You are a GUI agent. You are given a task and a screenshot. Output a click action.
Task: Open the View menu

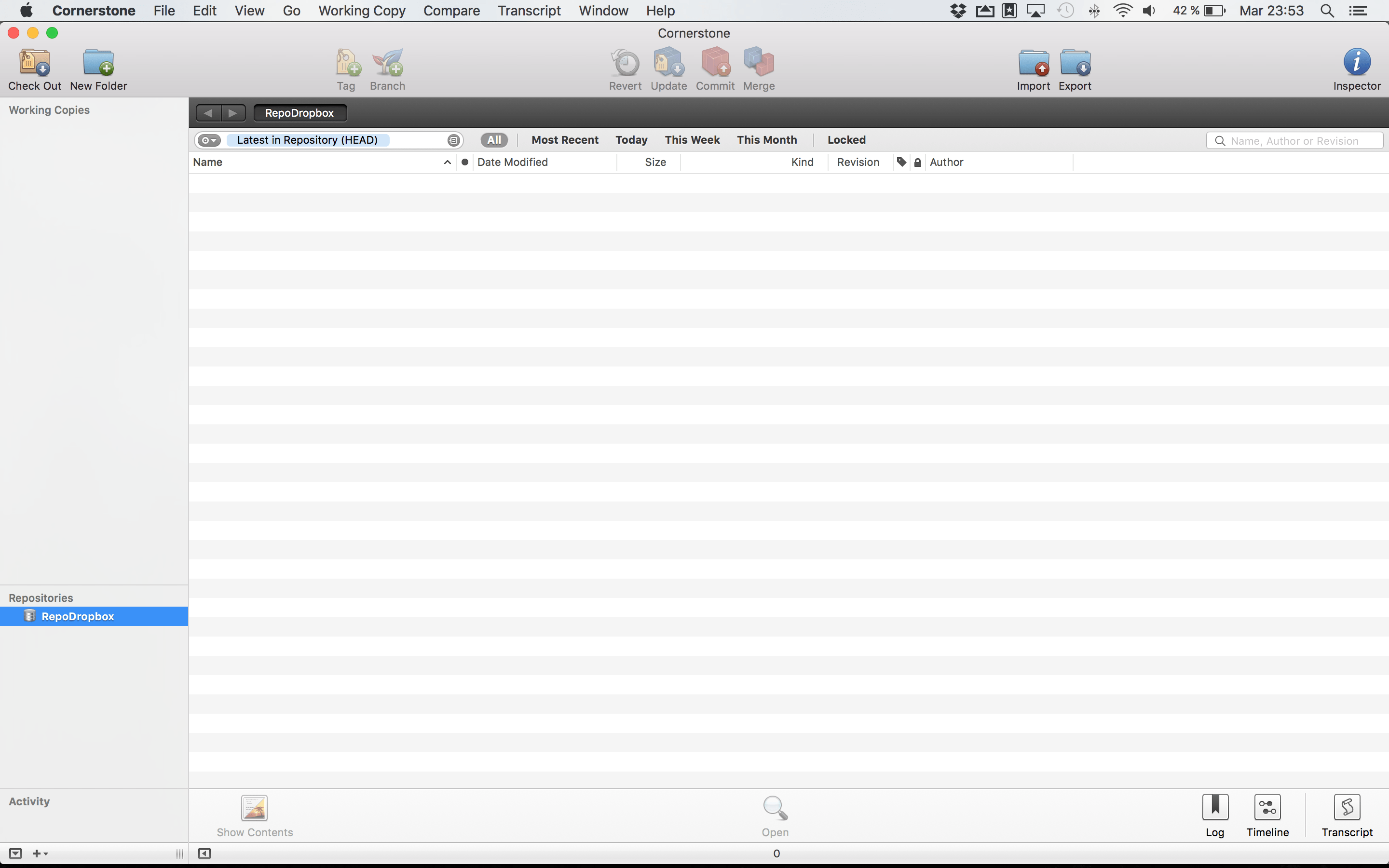(250, 11)
